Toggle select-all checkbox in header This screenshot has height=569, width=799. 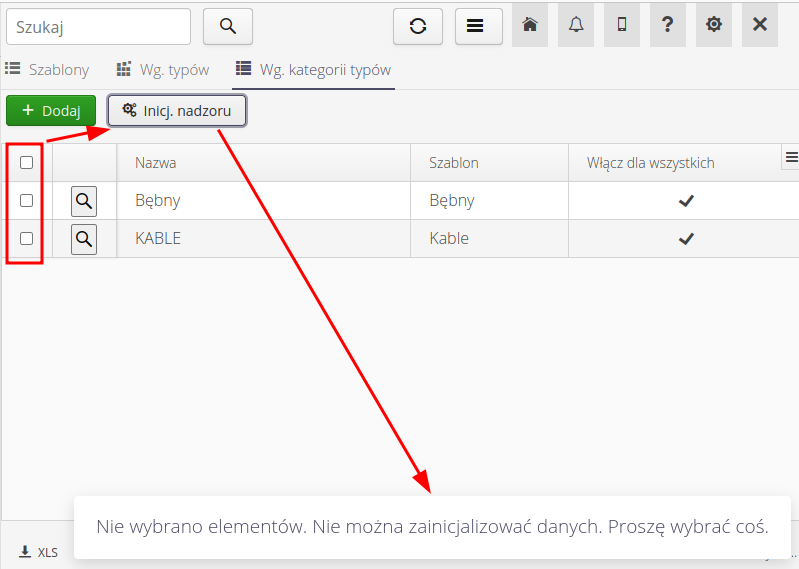pos(27,163)
